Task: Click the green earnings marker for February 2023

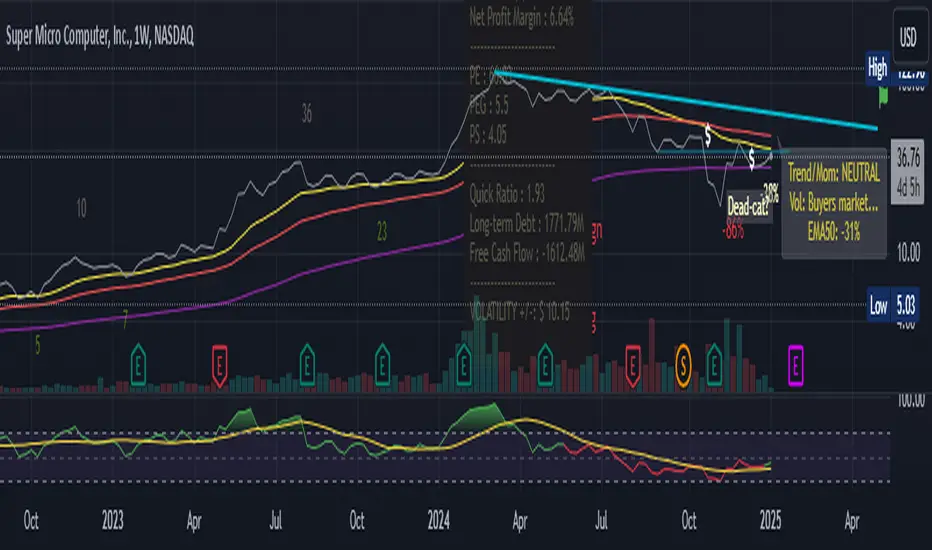Action: click(138, 364)
